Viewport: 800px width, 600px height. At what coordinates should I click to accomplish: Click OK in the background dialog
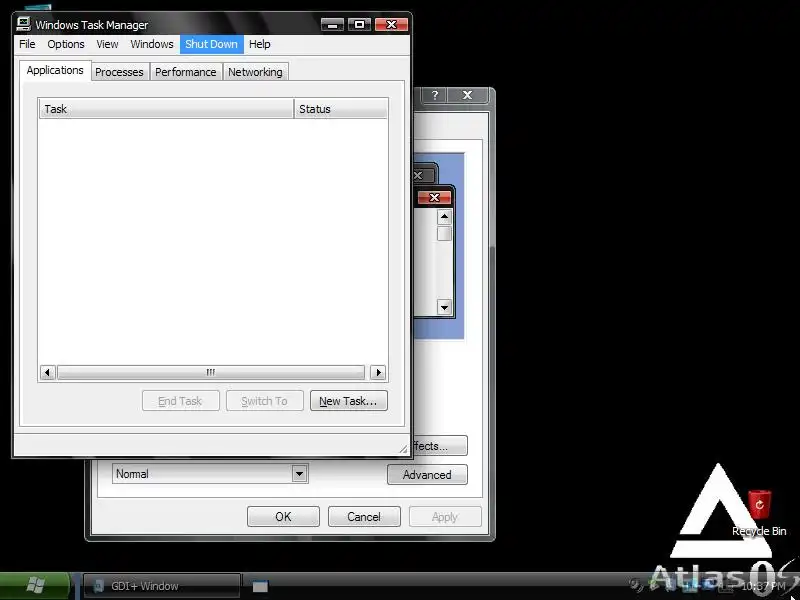coord(283,517)
